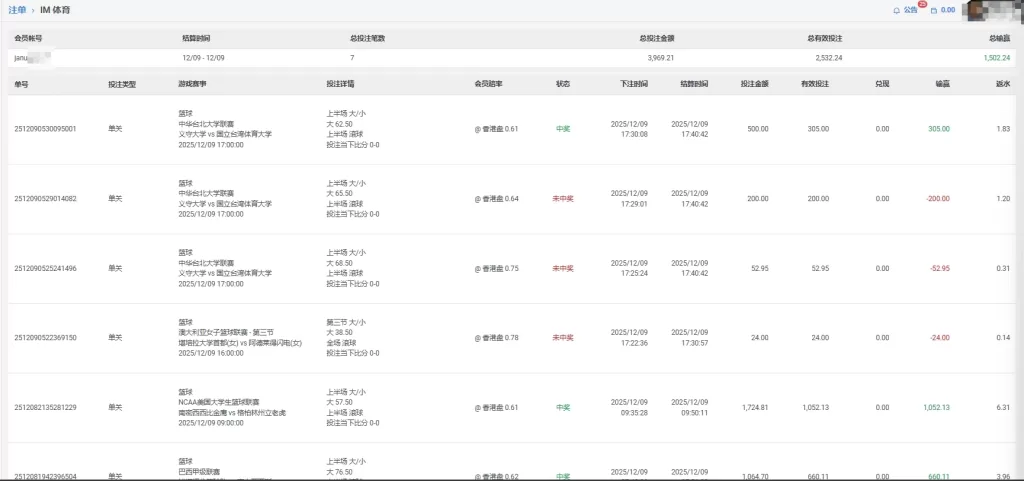Click the summary 总输赢 value 1,502.24
This screenshot has width=1024, height=481.
996,58
